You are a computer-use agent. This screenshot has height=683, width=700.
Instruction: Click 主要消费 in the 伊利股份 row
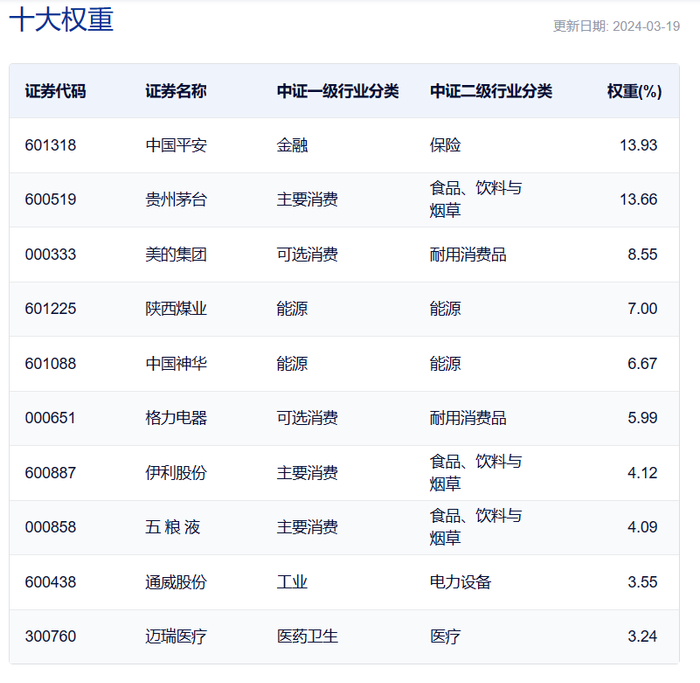[307, 473]
